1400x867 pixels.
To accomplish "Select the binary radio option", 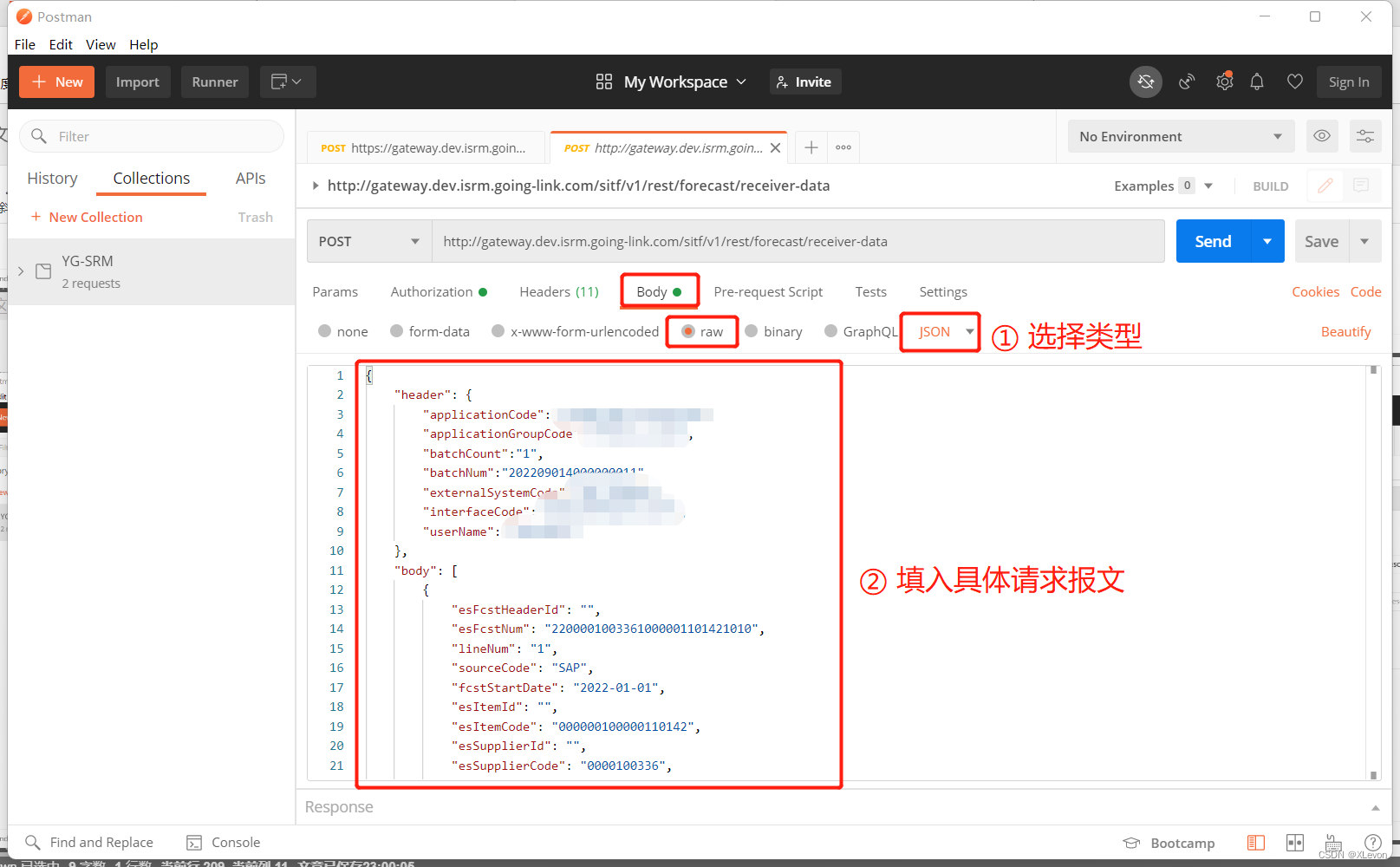I will 752,330.
